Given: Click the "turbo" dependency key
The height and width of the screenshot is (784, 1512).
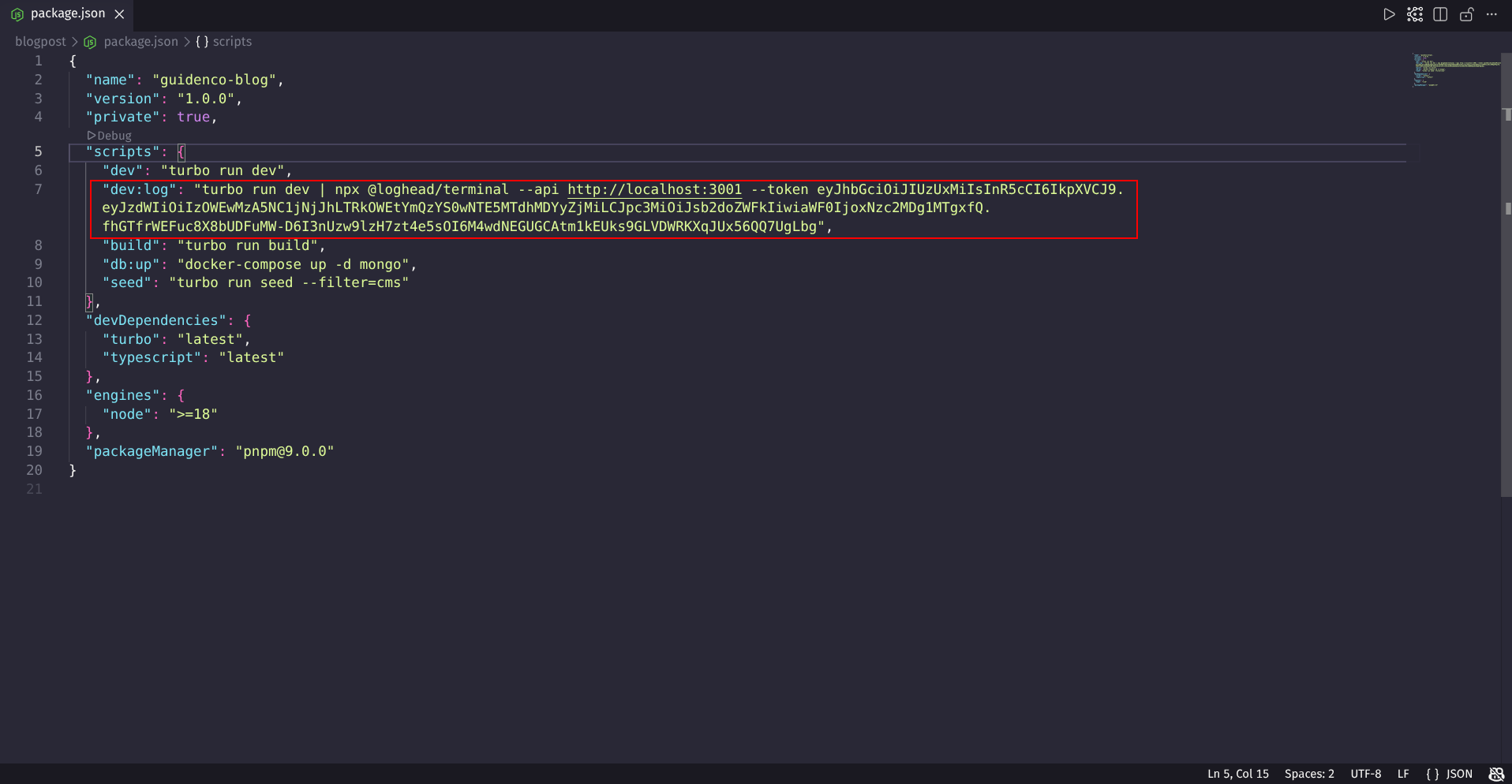Looking at the screenshot, I should point(130,339).
